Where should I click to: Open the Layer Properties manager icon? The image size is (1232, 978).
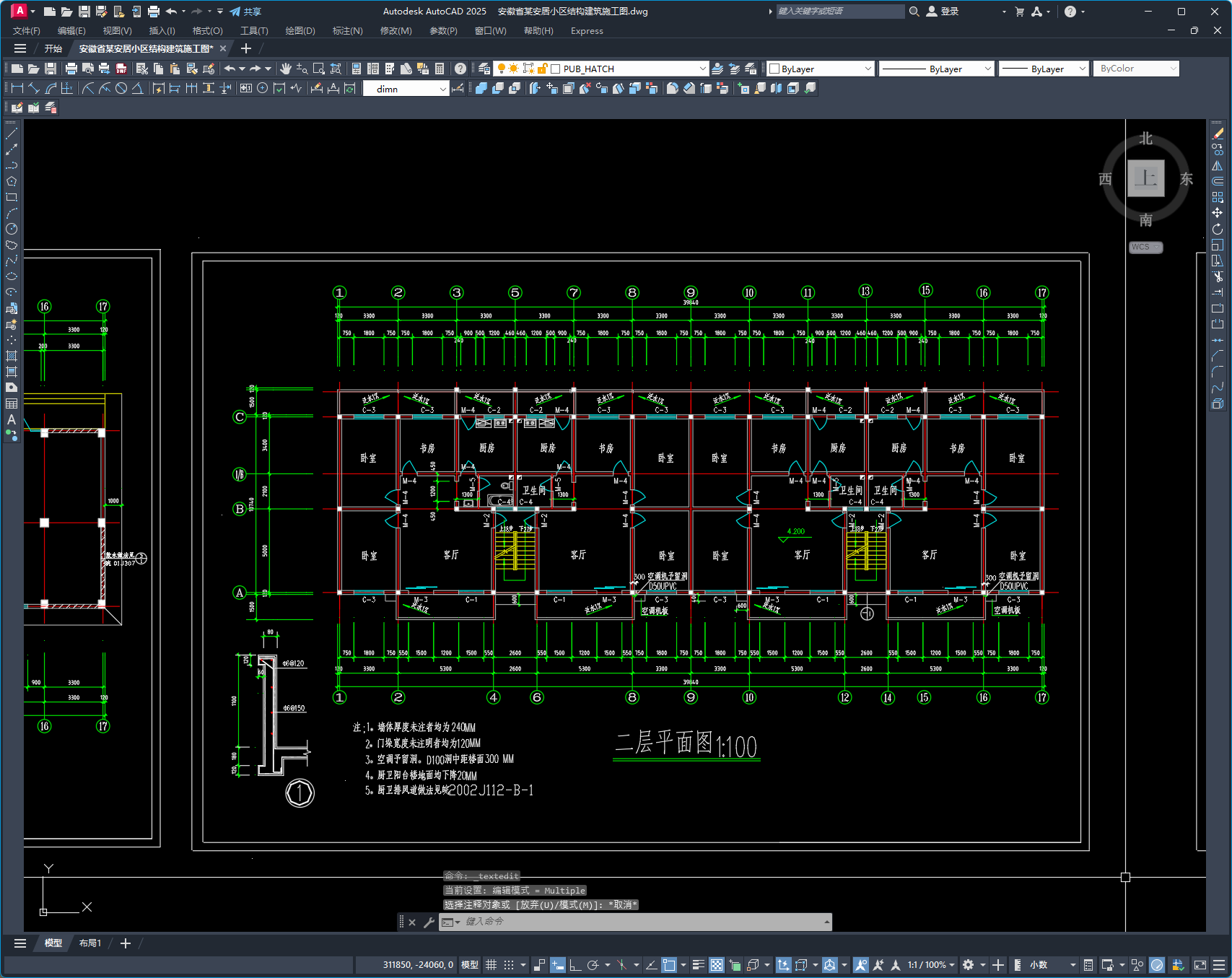(x=484, y=69)
